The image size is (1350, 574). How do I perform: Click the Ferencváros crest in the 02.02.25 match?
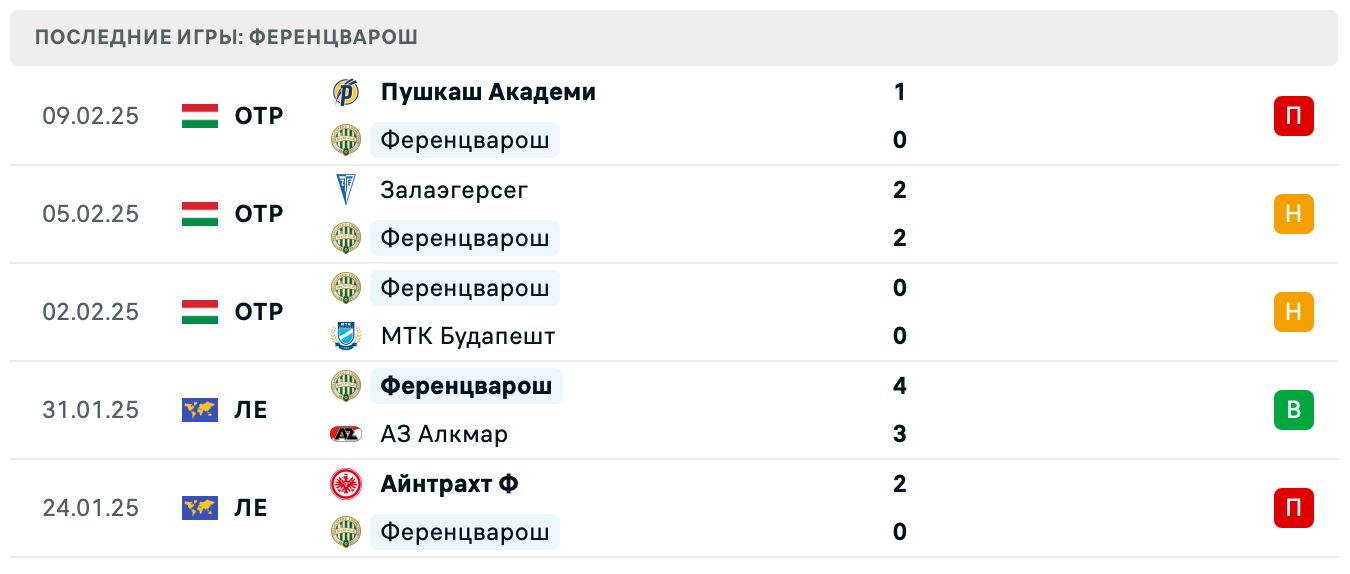346,288
